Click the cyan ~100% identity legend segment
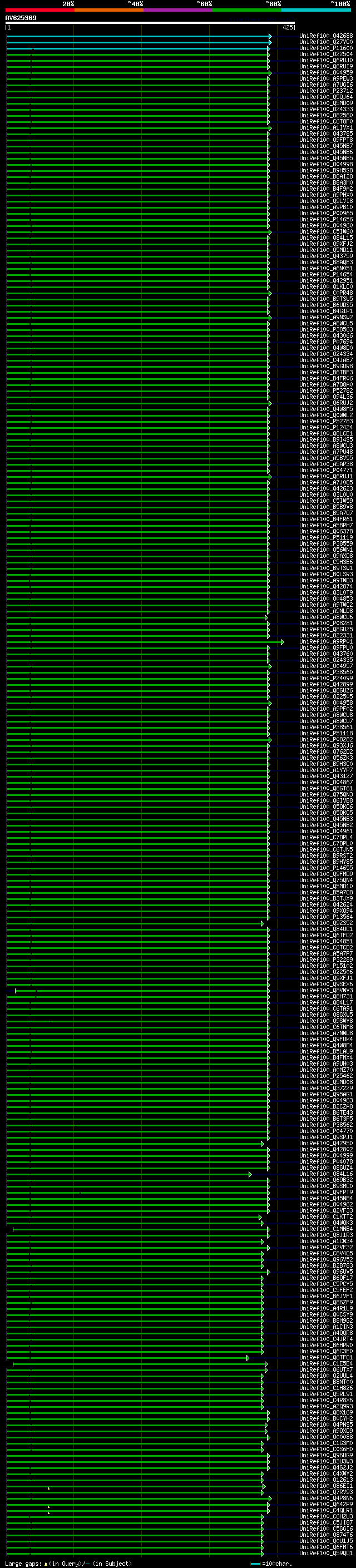Image resolution: width=356 pixels, height=1568 pixels. coord(316,10)
